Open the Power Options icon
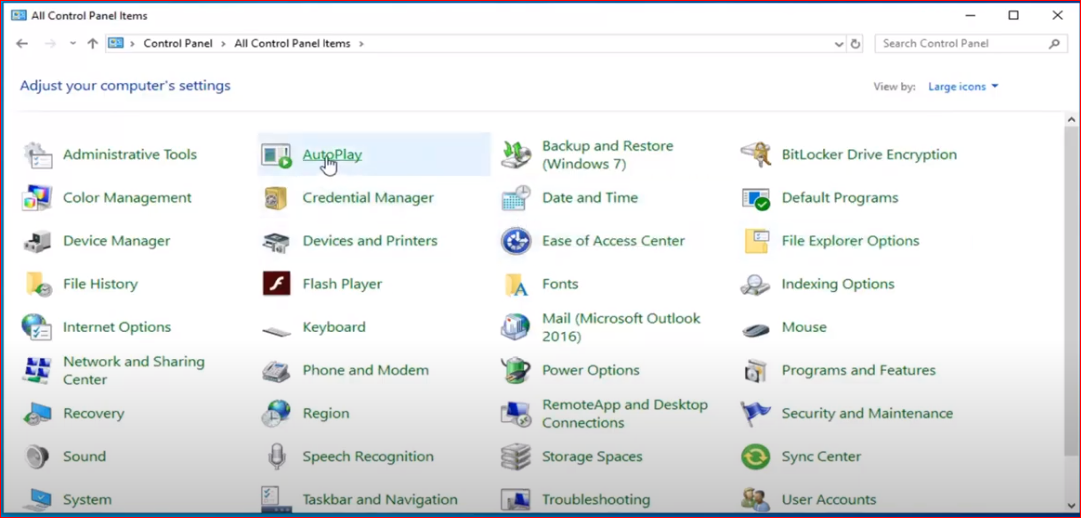Screen dimensions: 1081x518 (x=516, y=370)
